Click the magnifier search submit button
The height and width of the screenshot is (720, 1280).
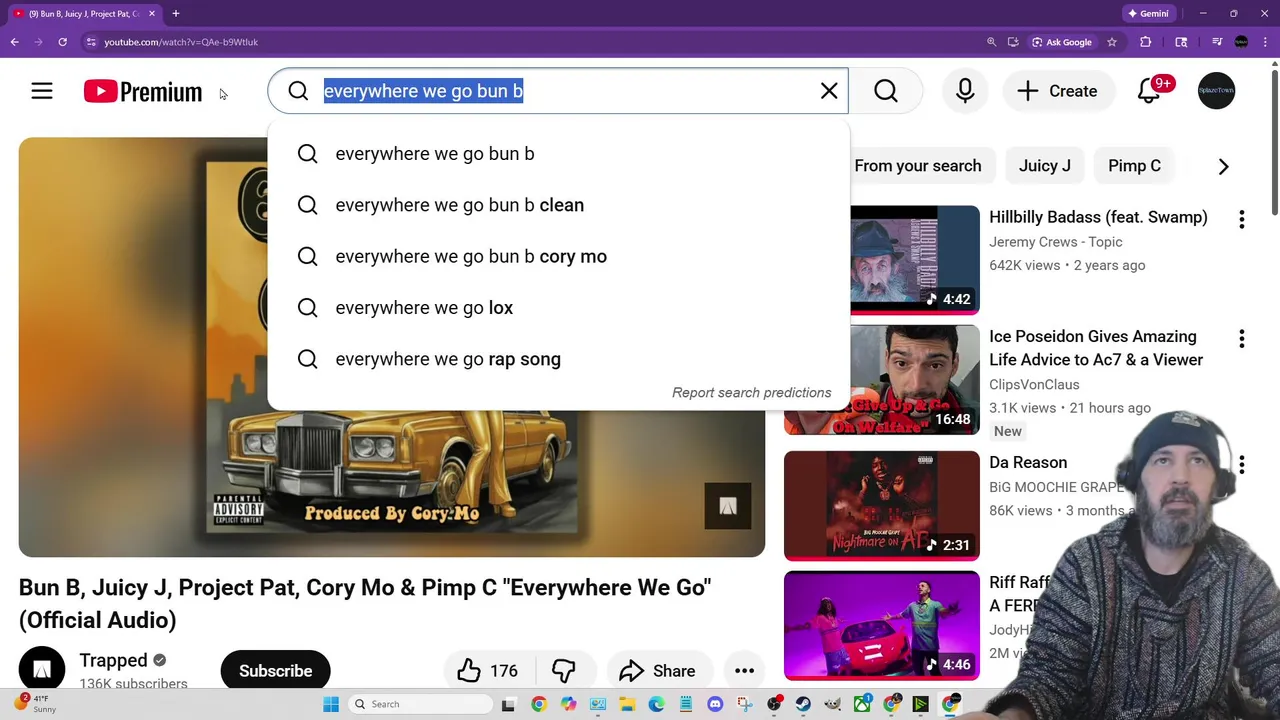pos(886,91)
